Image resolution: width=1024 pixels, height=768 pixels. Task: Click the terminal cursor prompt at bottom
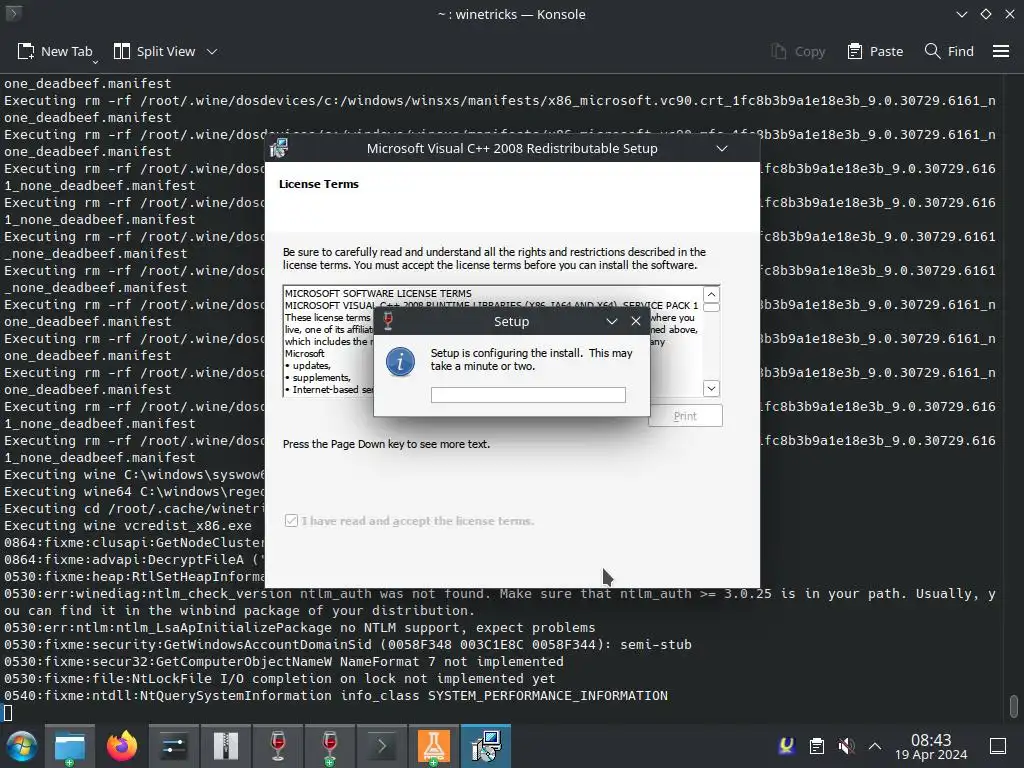pos(8,712)
